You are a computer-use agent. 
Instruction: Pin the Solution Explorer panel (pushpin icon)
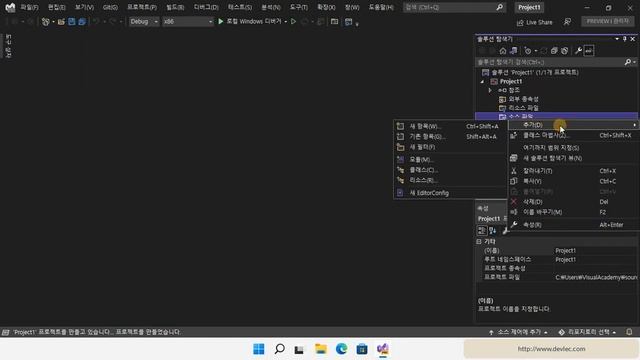coord(624,39)
